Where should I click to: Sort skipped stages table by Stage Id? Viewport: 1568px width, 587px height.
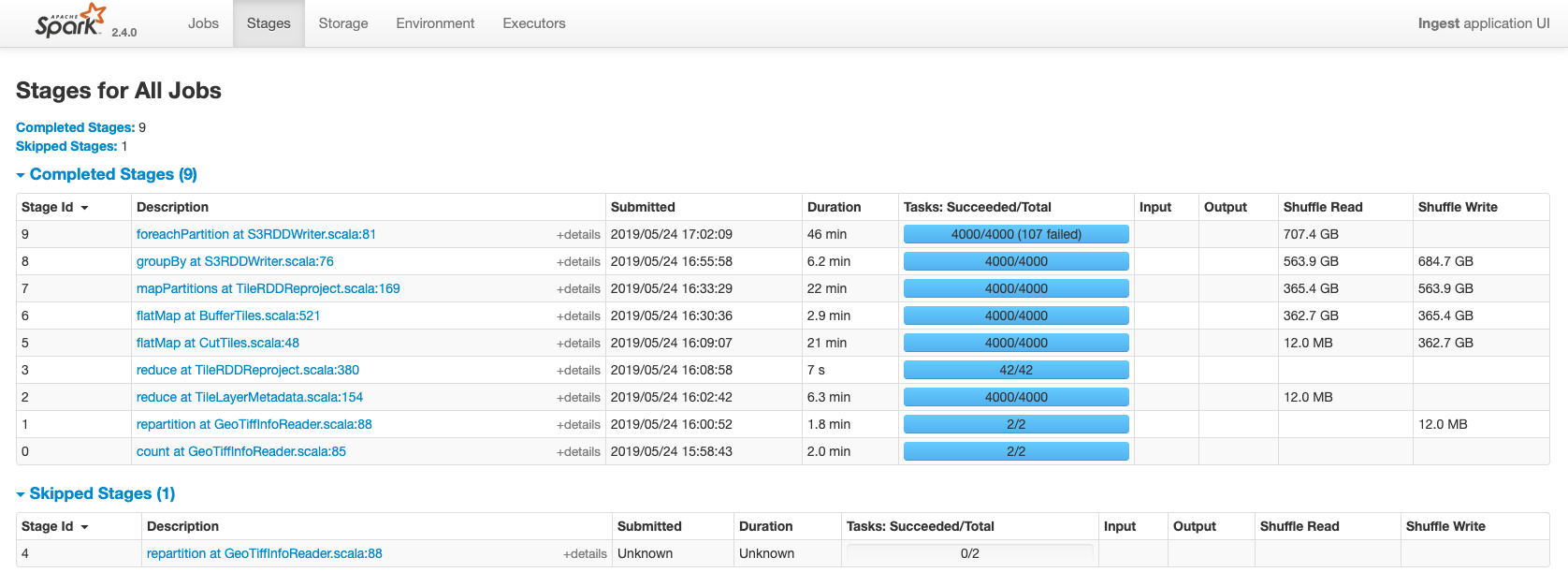(x=54, y=526)
